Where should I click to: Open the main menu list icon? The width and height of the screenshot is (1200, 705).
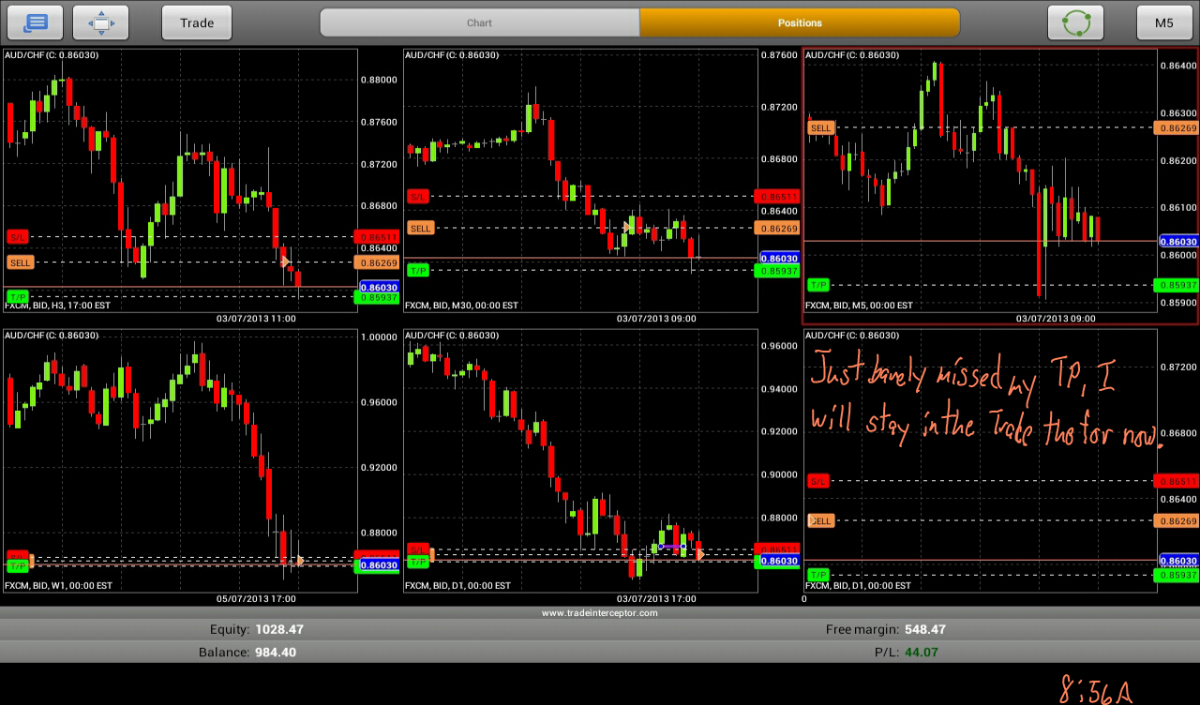[35, 22]
